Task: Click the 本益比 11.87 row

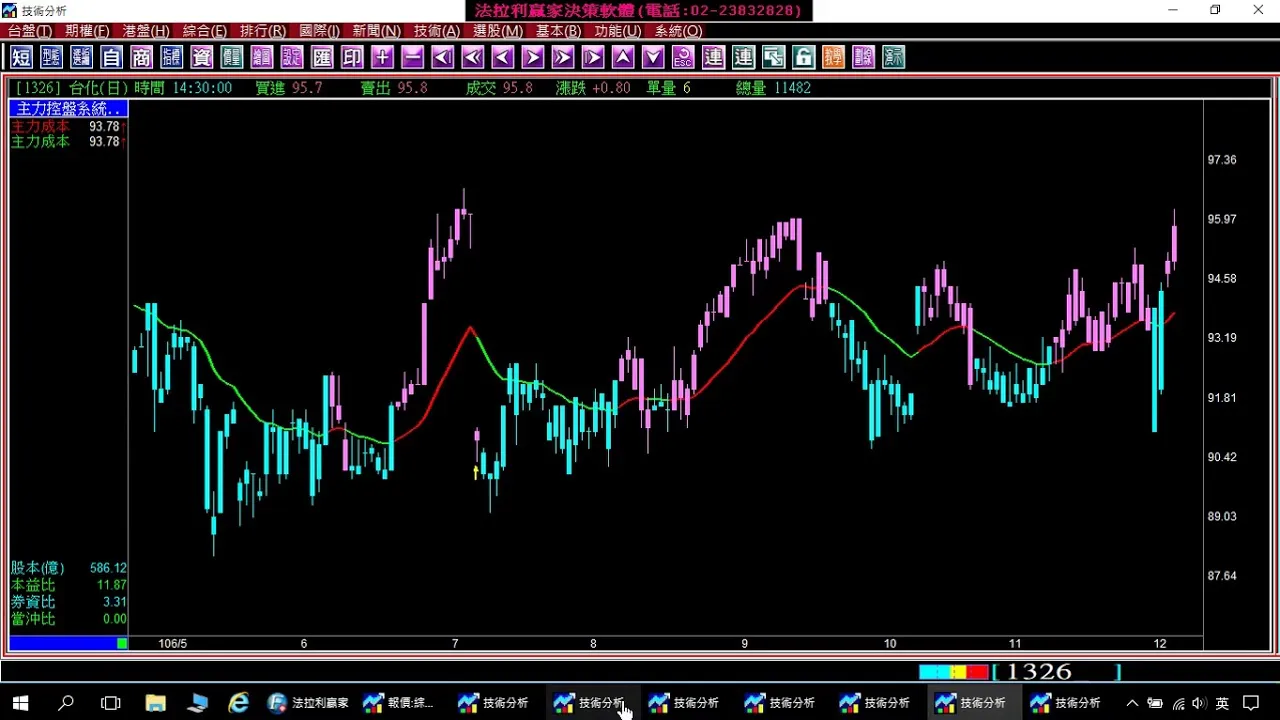Action: (69, 585)
